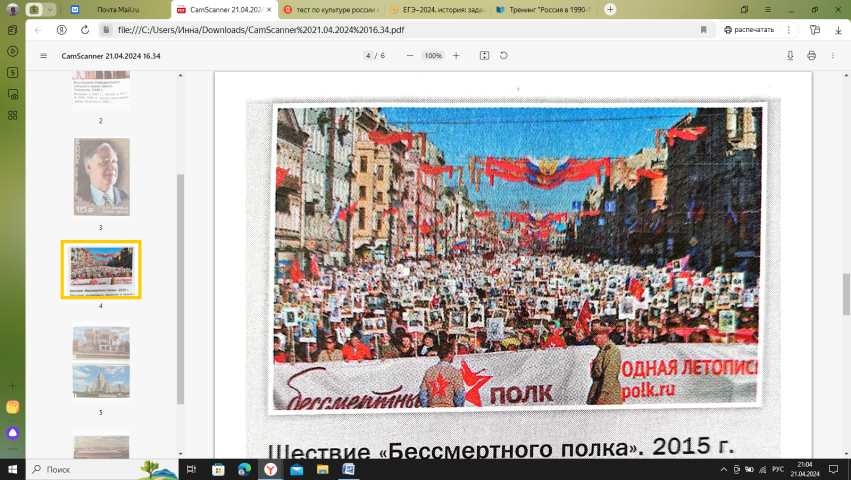Open Microsoft Store from taskbar
The height and width of the screenshot is (480, 851).
click(218, 469)
